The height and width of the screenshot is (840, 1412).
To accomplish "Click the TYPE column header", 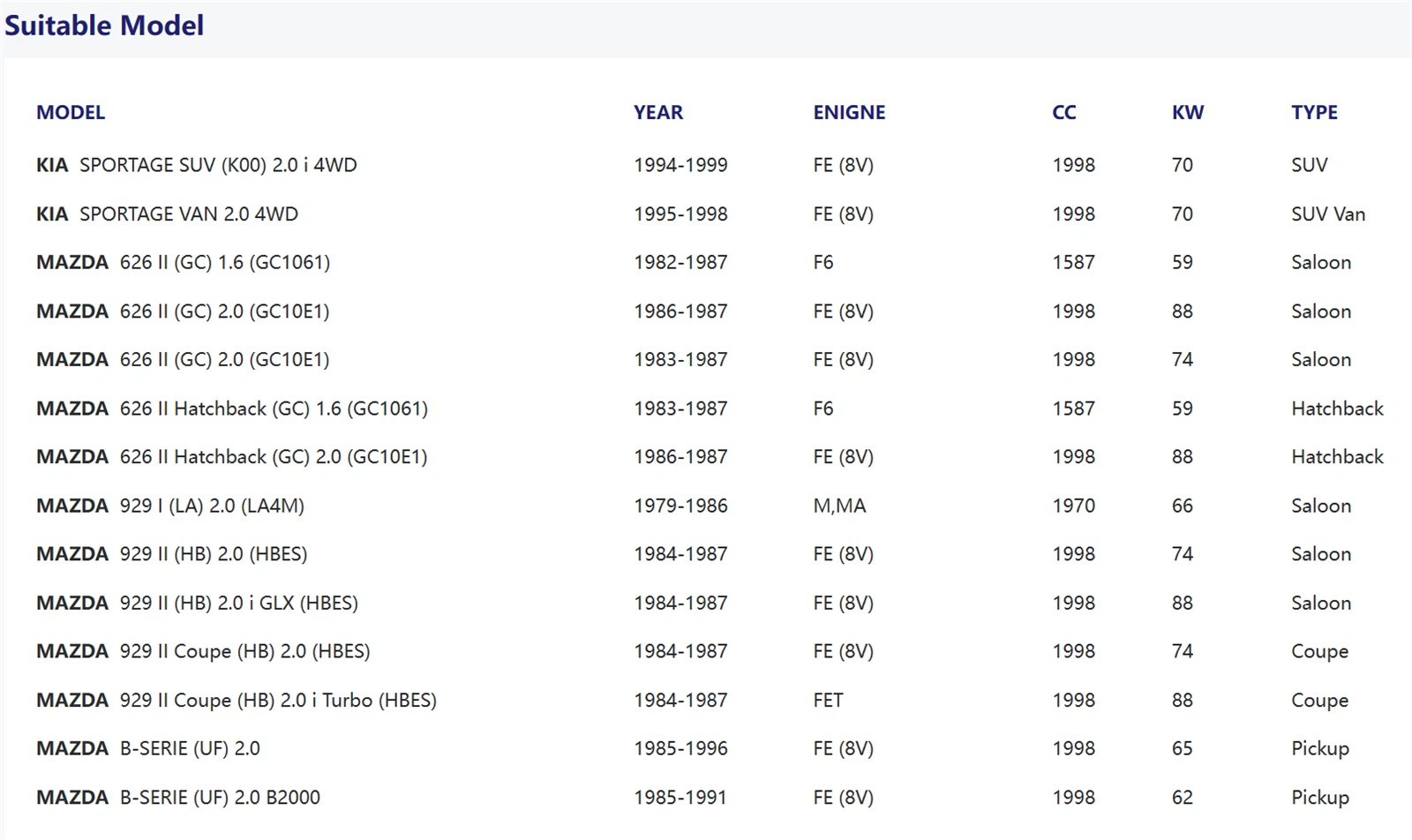I will pyautogui.click(x=1314, y=112).
